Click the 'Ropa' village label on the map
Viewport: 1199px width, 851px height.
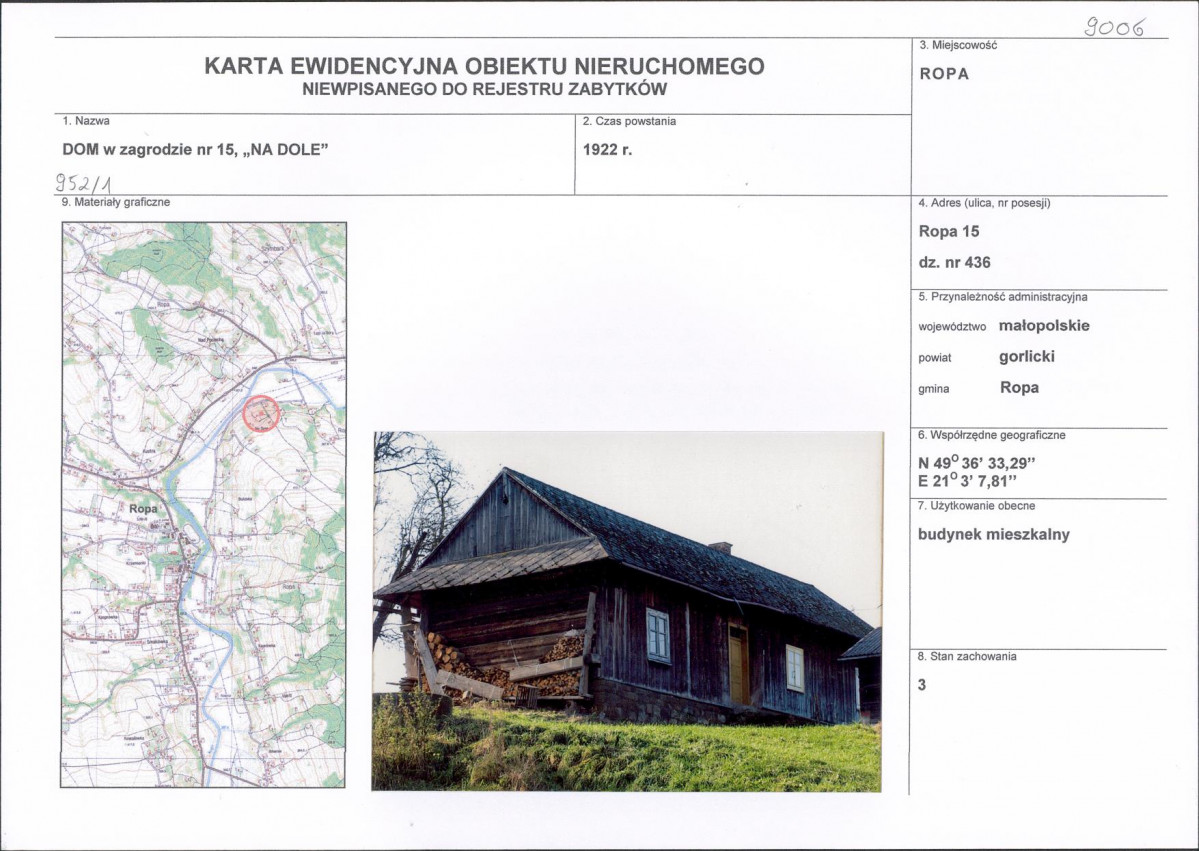[143, 508]
